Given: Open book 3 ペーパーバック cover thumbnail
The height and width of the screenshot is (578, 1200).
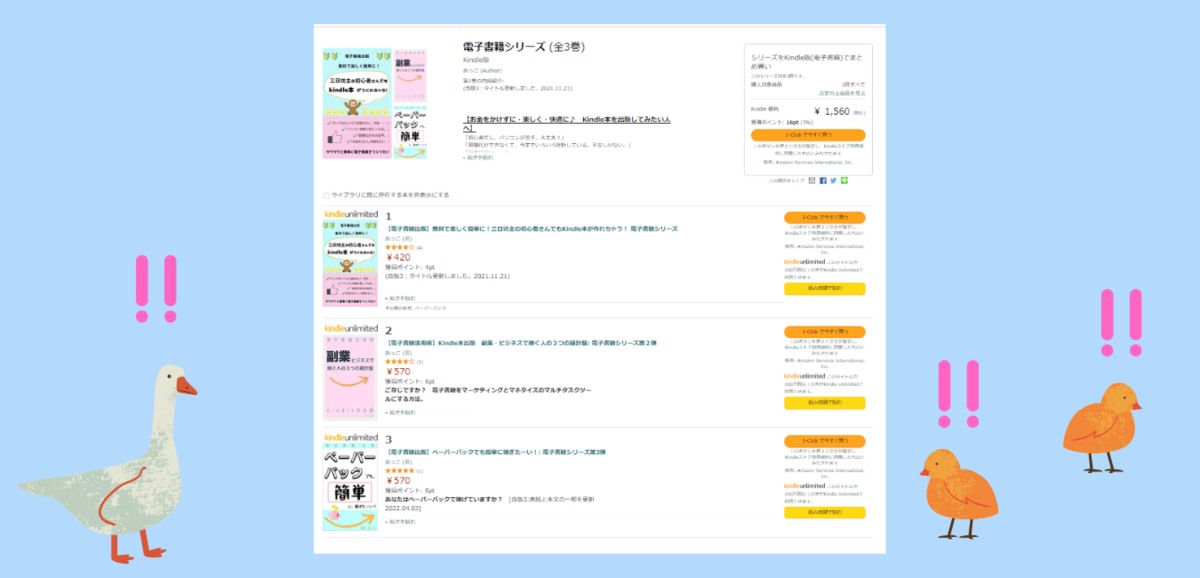Looking at the screenshot, I should pyautogui.click(x=350, y=487).
